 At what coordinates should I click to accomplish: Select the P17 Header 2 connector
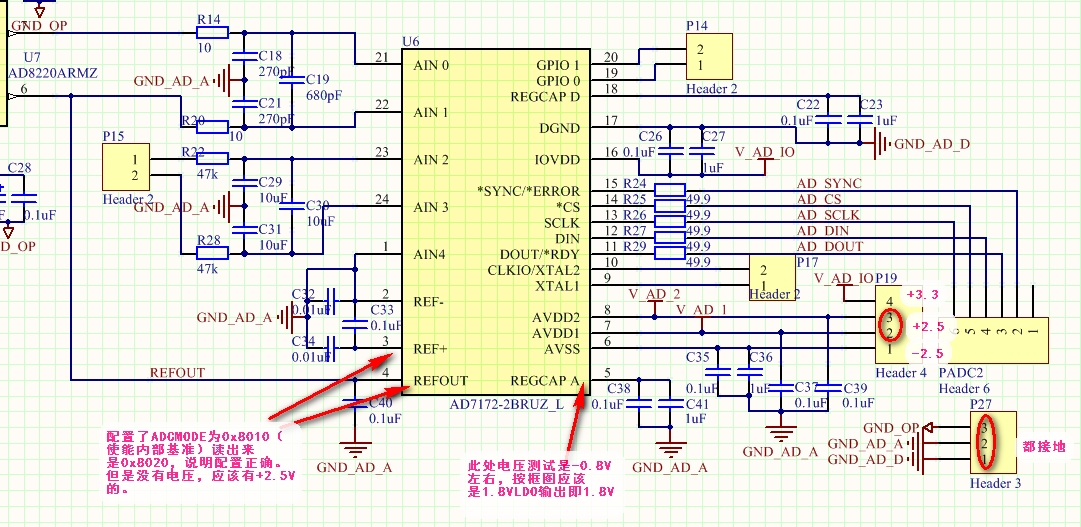pyautogui.click(x=772, y=277)
